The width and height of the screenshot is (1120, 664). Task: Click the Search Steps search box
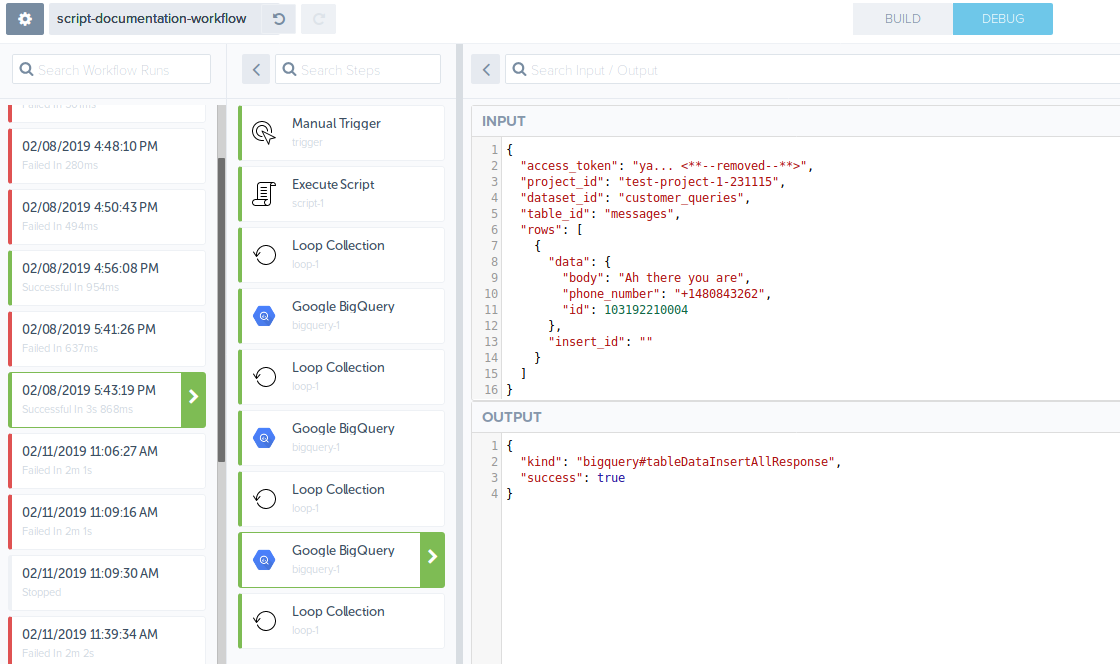point(360,69)
